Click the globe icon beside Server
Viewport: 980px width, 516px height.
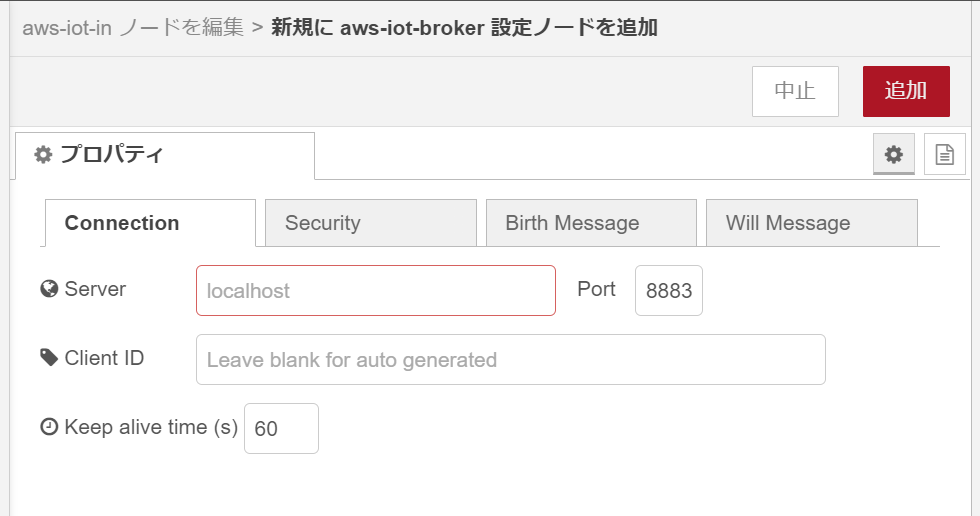point(49,289)
